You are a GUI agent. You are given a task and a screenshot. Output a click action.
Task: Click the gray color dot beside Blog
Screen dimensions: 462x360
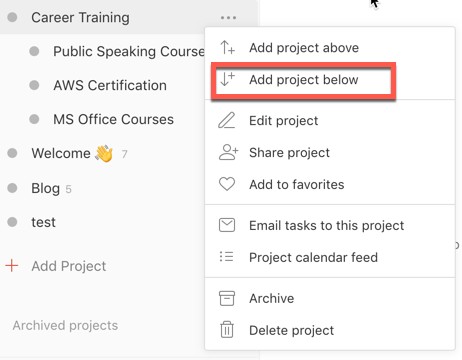pos(12,188)
